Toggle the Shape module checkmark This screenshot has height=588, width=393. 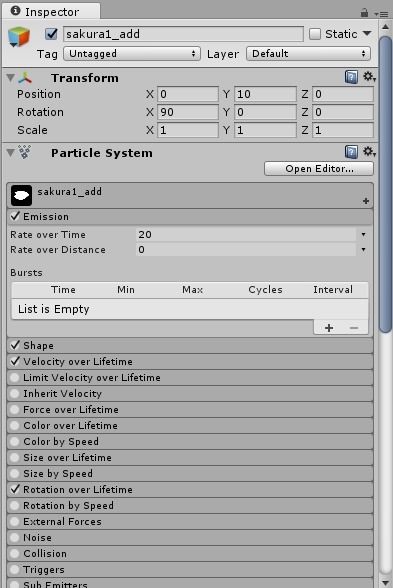[15, 345]
